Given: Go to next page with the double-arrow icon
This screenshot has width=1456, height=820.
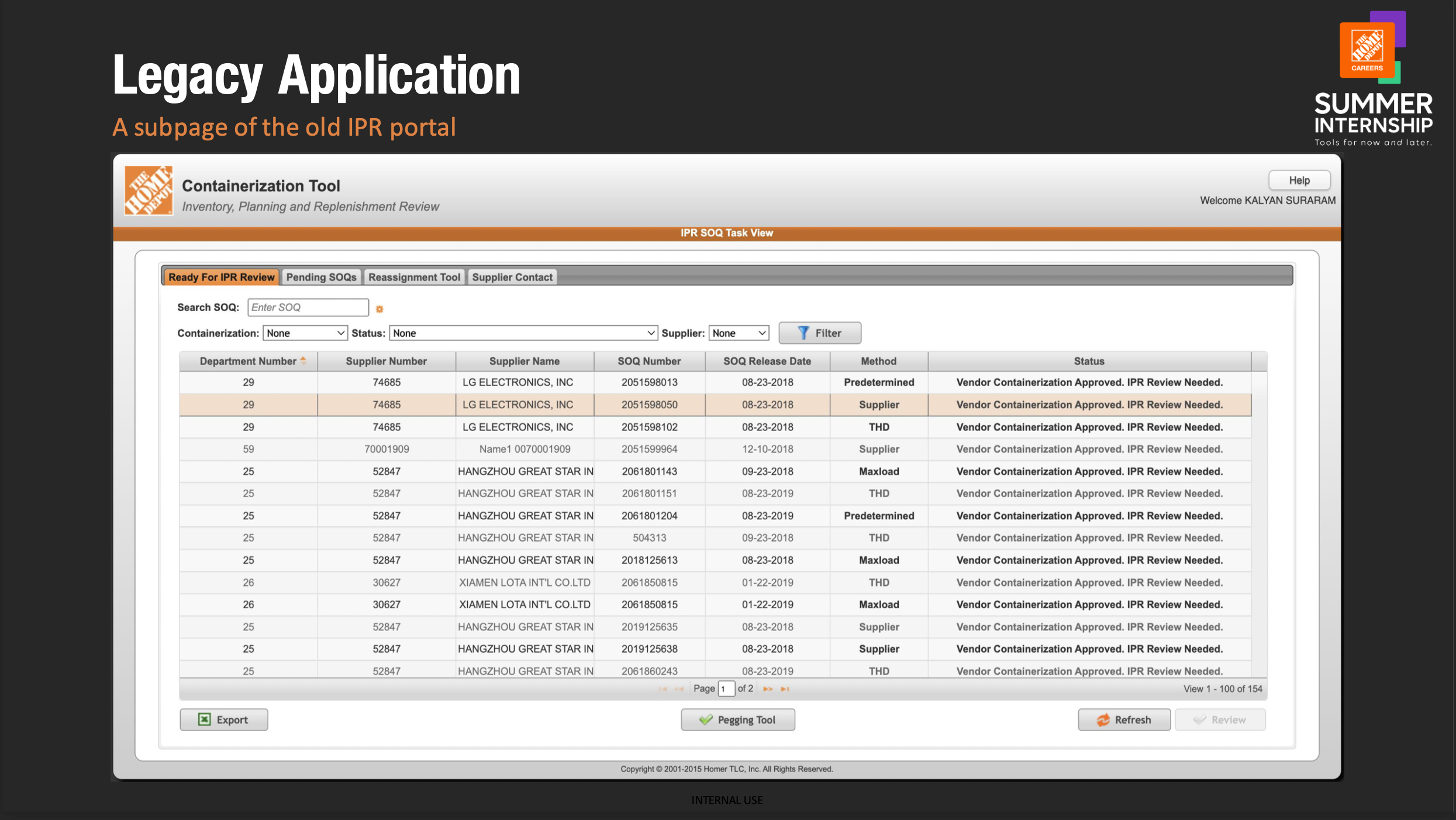Looking at the screenshot, I should click(x=768, y=688).
